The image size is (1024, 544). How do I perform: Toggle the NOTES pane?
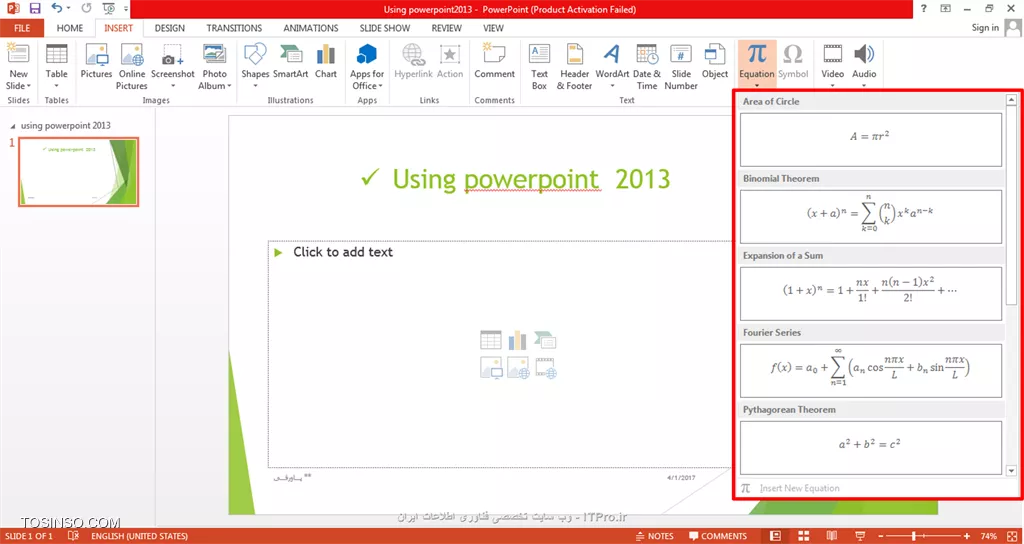(x=654, y=536)
